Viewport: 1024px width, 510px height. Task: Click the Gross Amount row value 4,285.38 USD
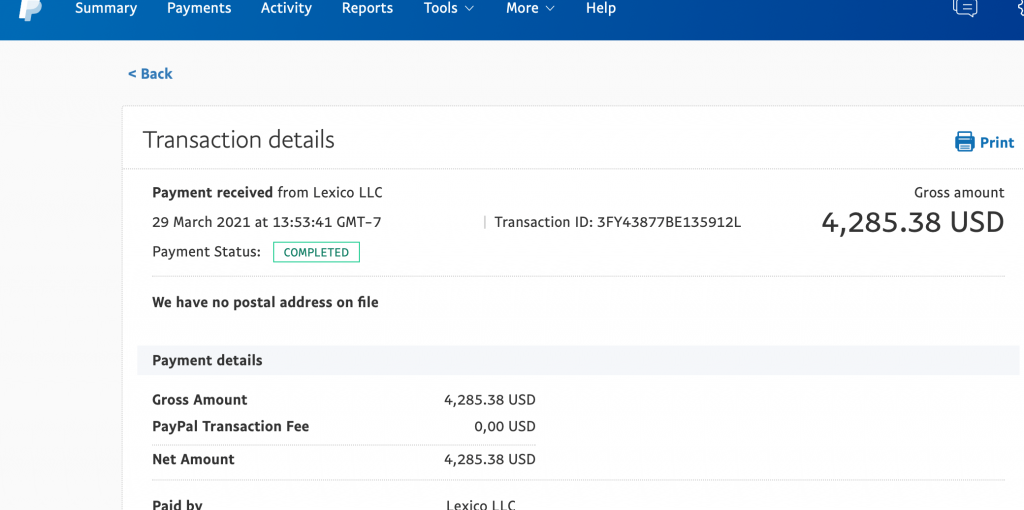click(490, 400)
